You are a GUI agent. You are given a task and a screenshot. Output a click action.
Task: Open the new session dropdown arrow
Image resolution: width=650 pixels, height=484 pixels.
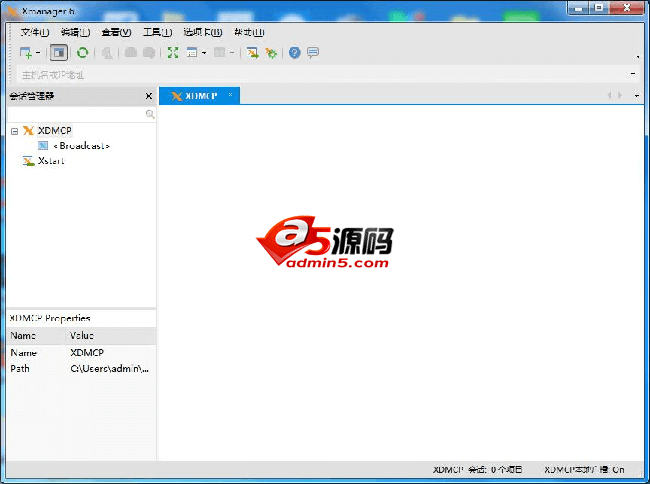(x=38, y=53)
